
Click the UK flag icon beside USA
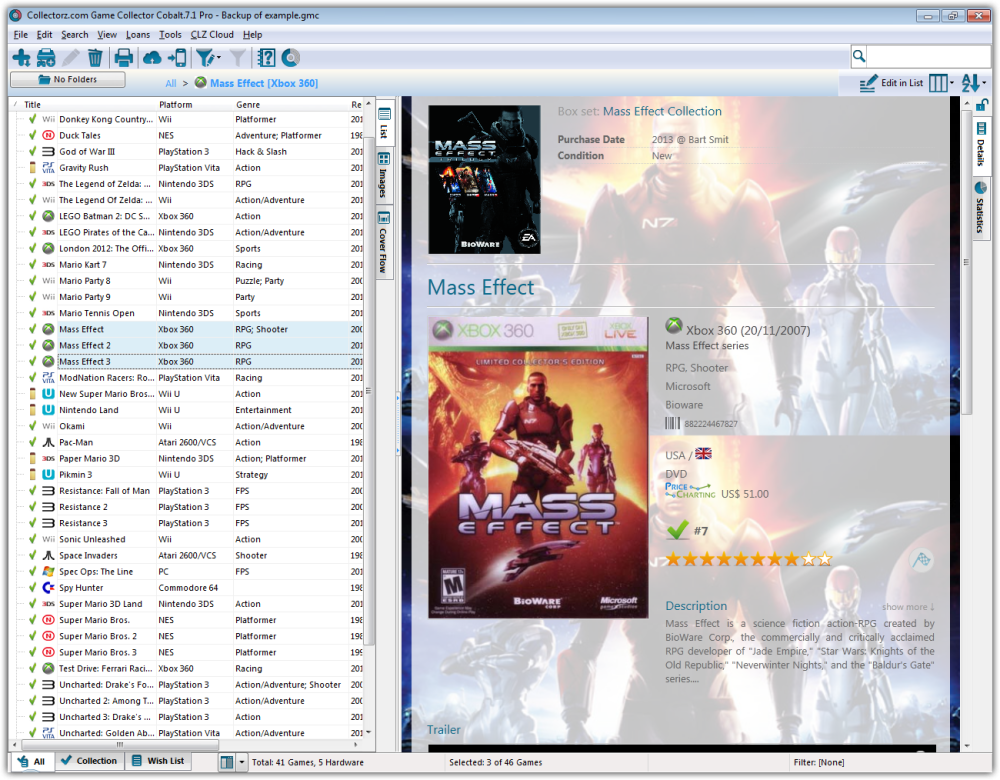tap(703, 453)
